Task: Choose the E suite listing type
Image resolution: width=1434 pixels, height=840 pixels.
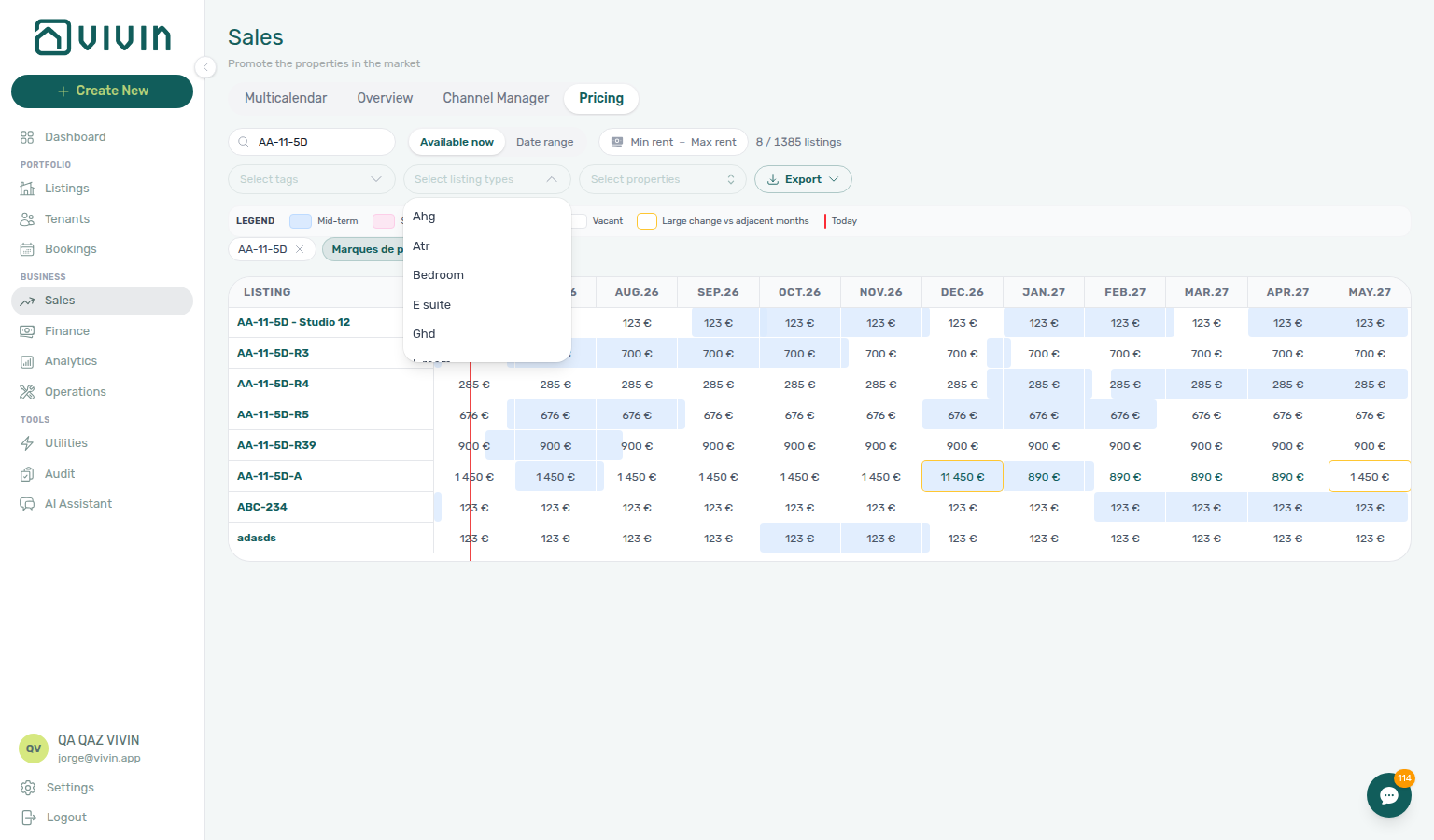Action: click(x=487, y=305)
